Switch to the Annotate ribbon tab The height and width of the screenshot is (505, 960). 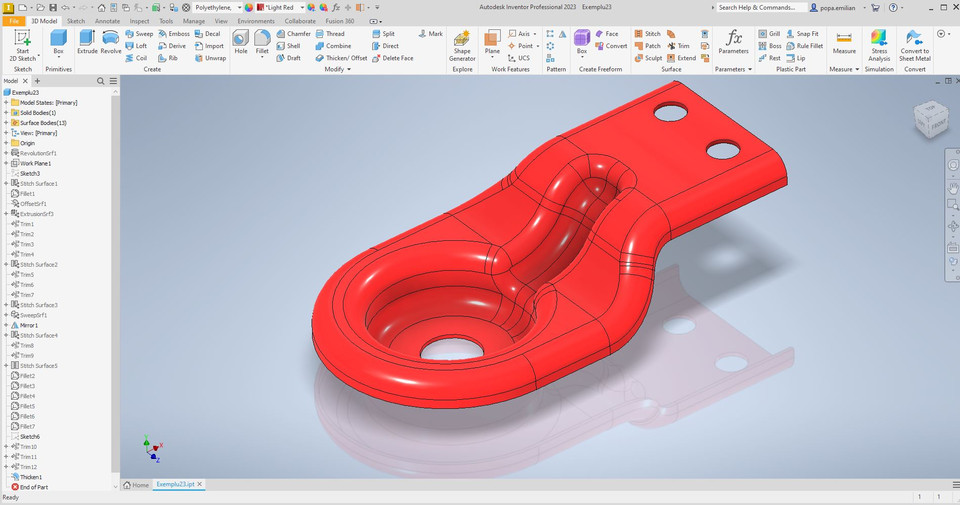point(107,21)
